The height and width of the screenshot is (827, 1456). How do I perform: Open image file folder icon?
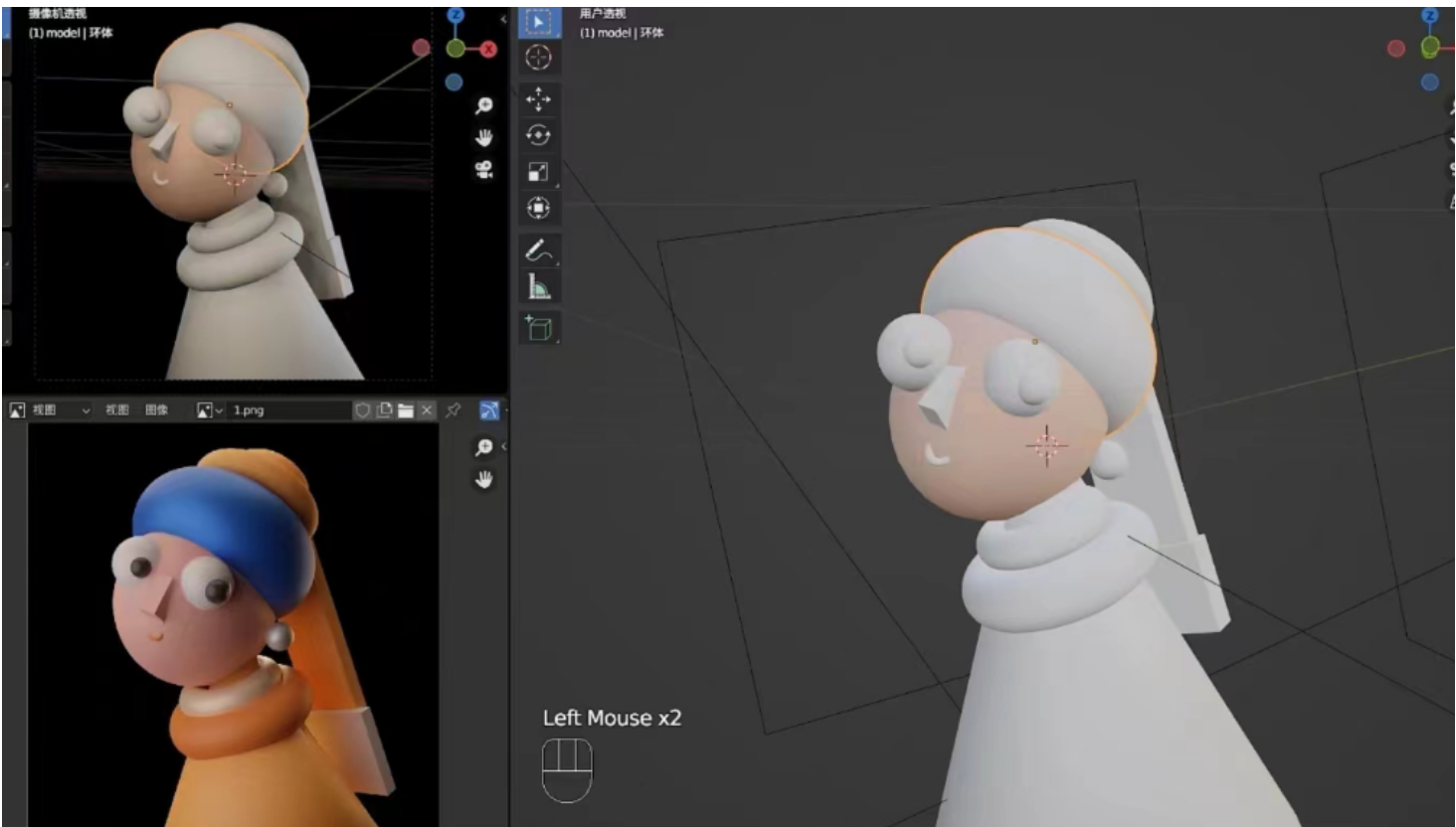[x=406, y=410]
